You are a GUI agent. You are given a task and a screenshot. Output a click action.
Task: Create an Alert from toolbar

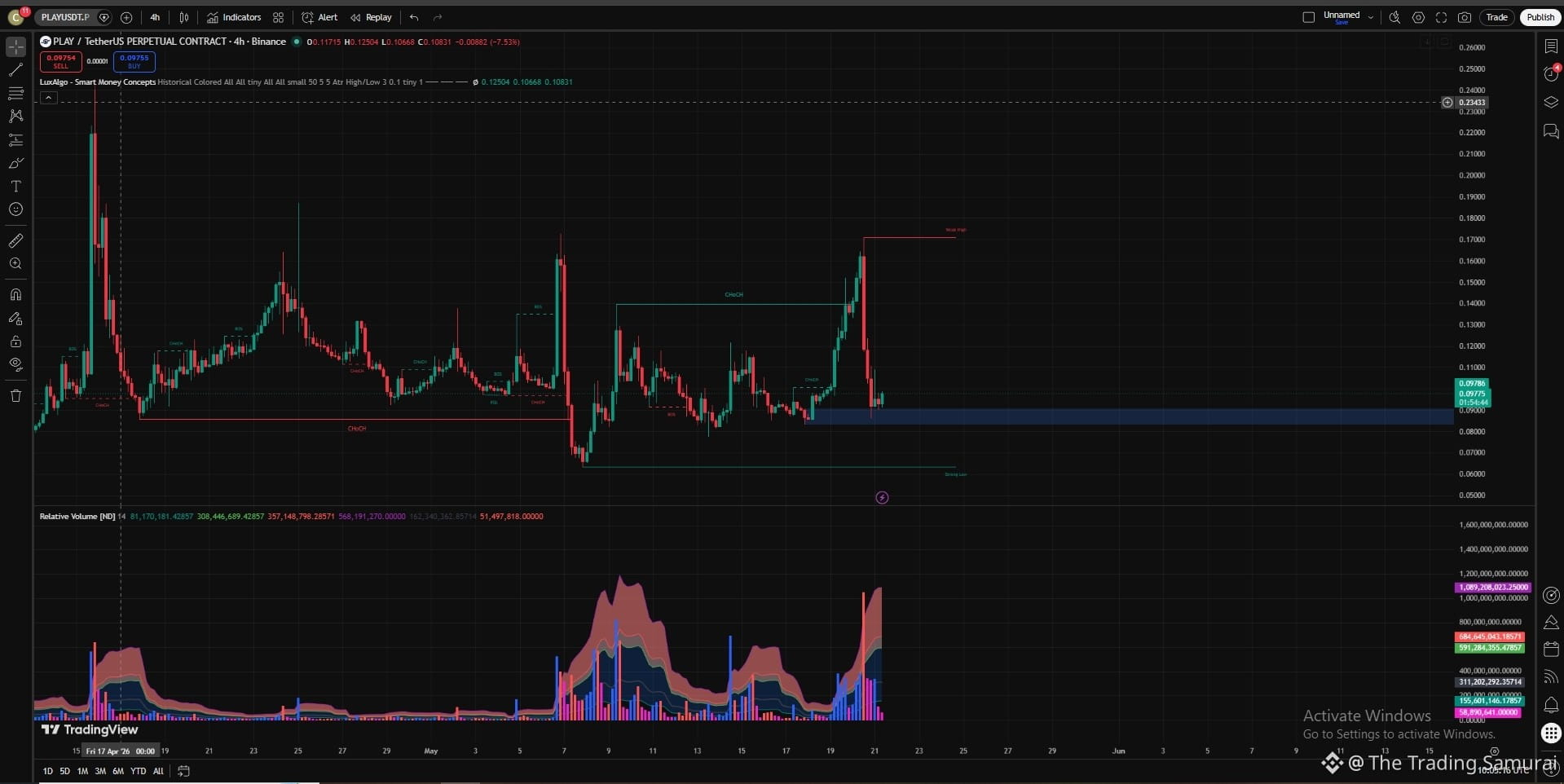tap(319, 17)
